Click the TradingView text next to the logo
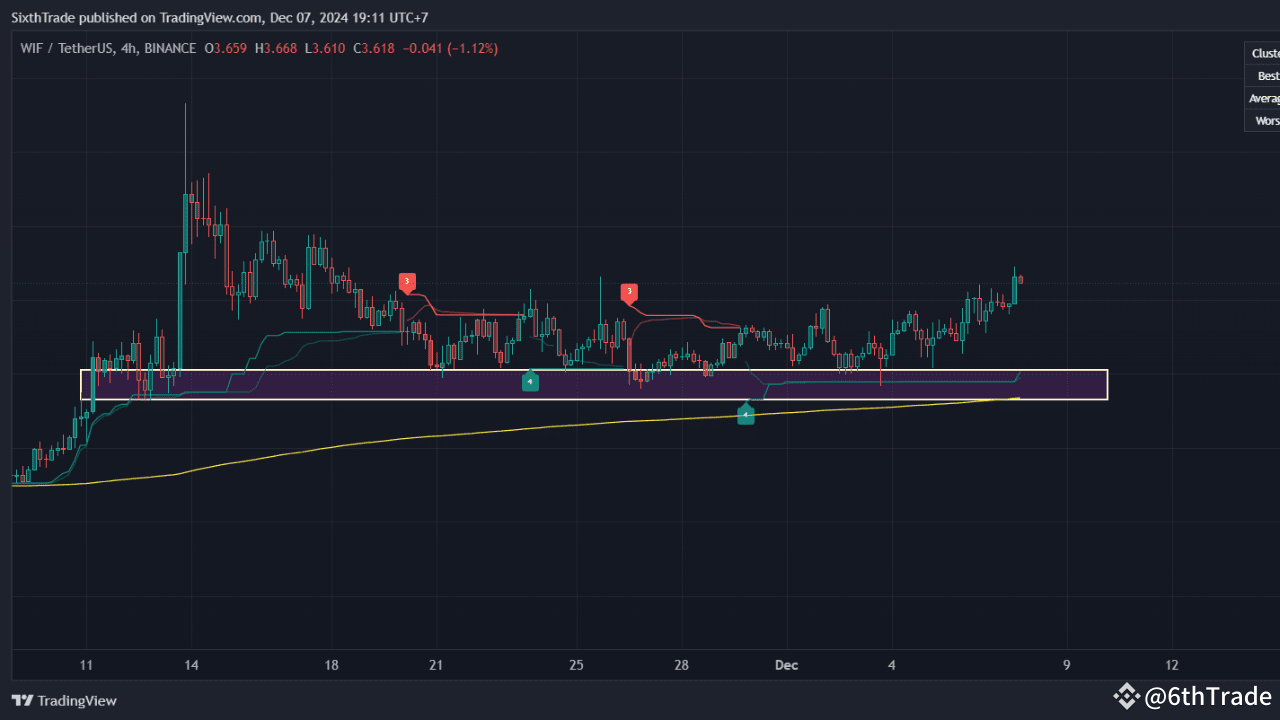 click(76, 700)
